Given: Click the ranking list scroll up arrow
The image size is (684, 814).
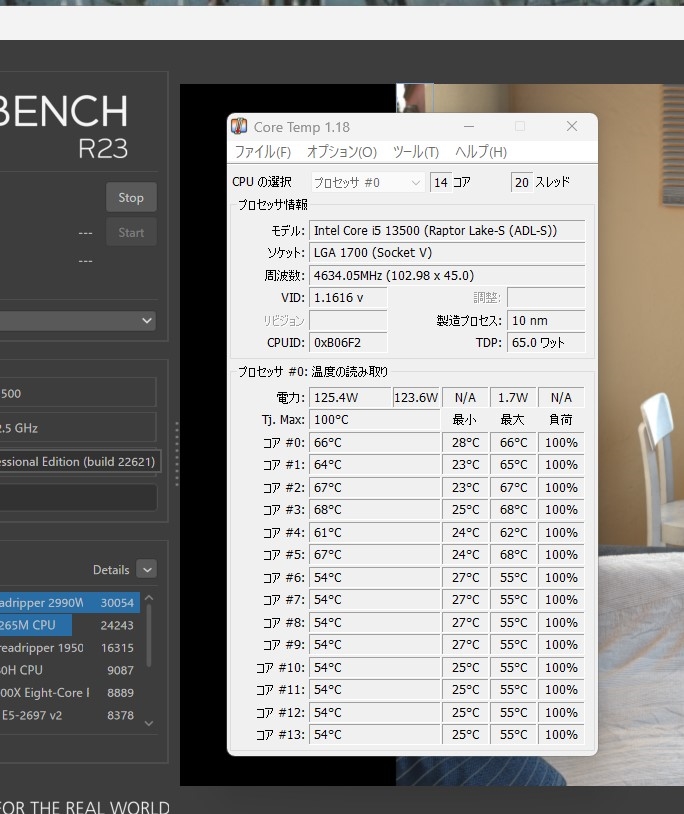Looking at the screenshot, I should [x=149, y=598].
